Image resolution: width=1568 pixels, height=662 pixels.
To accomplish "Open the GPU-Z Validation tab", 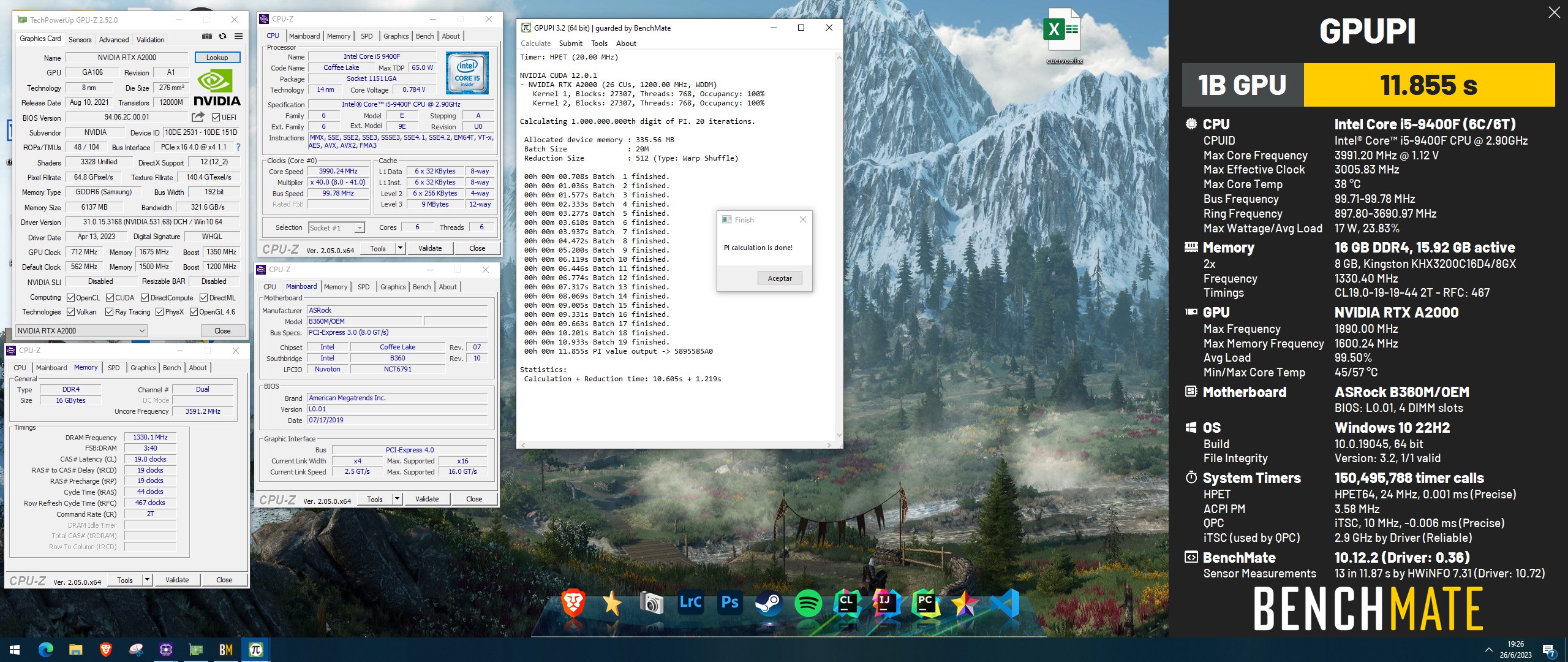I will [x=150, y=40].
